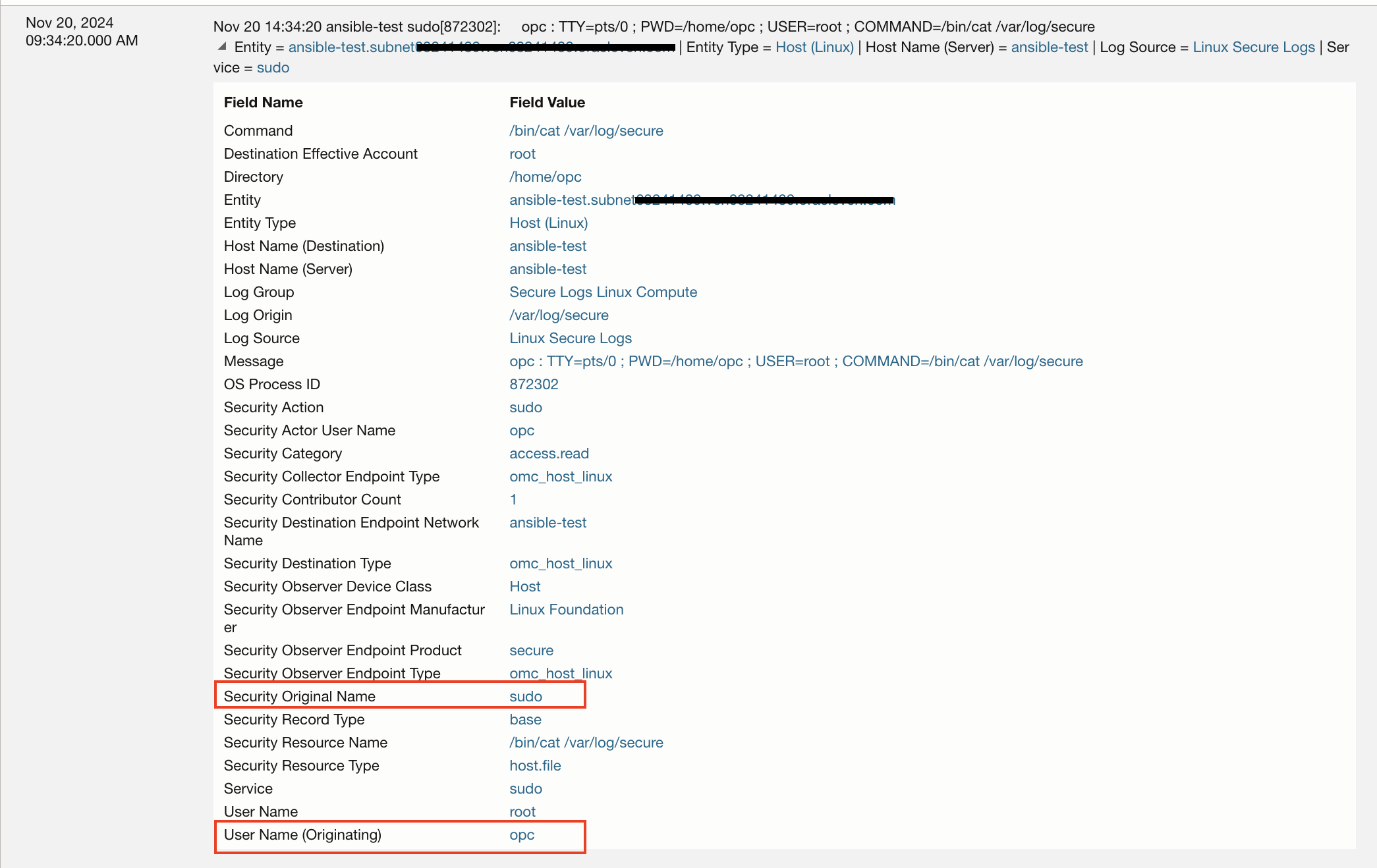The height and width of the screenshot is (868, 1377).
Task: Click the Linux Foundation manufacturer value
Action: [x=566, y=609]
